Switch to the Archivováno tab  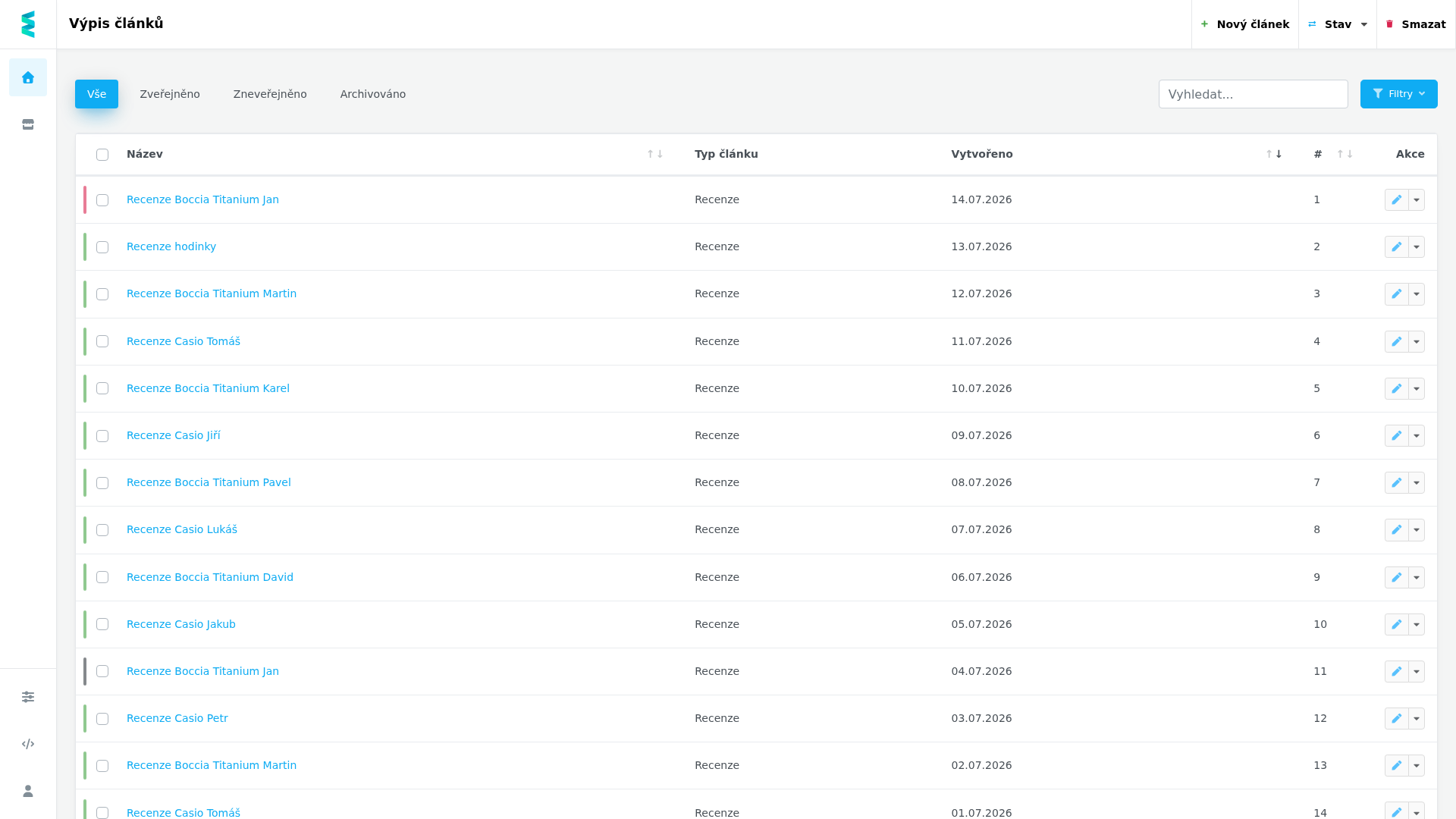coord(373,94)
